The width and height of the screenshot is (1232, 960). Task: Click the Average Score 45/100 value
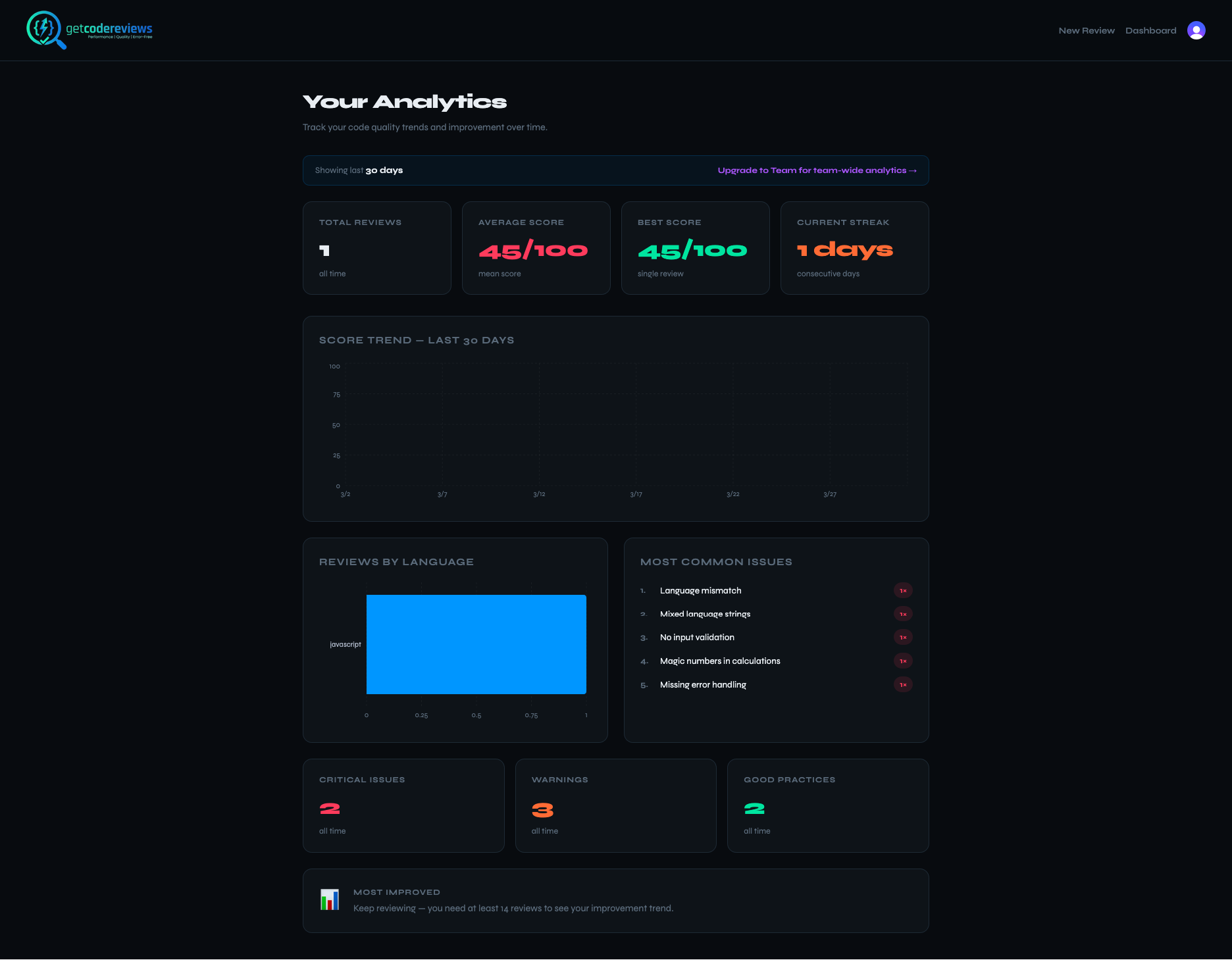point(533,250)
